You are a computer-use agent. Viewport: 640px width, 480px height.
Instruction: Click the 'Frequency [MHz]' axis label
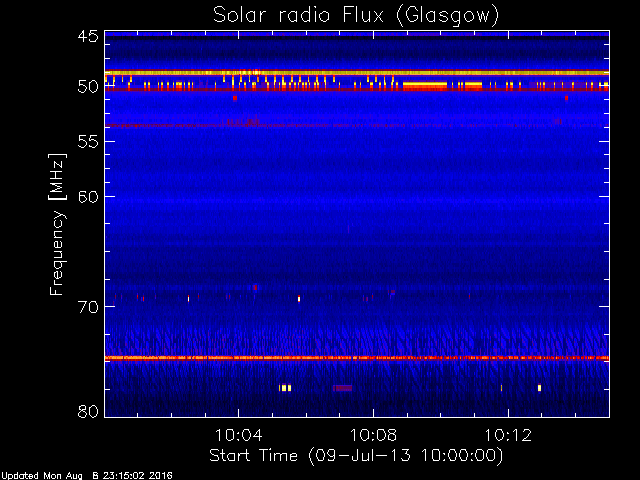point(57,224)
